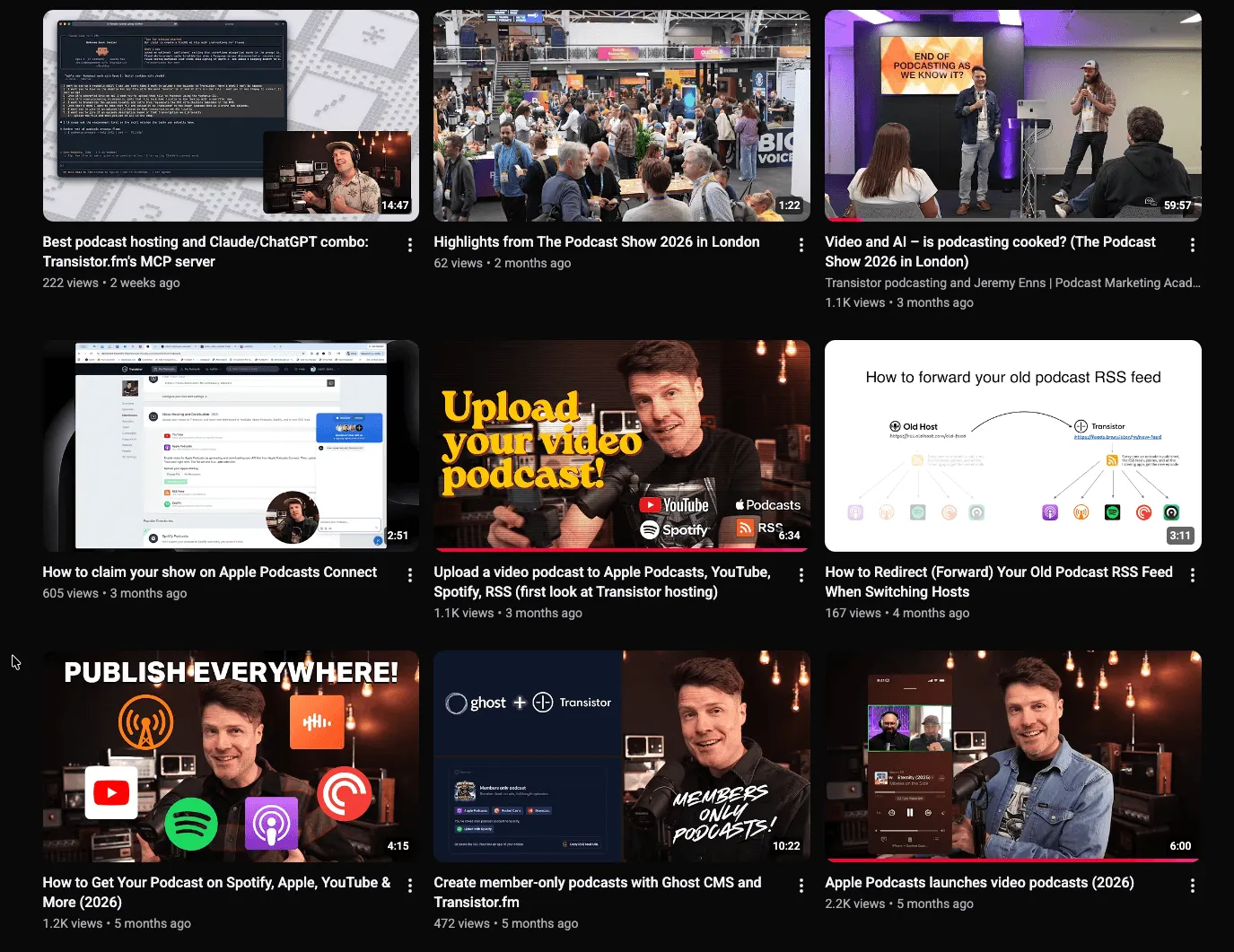This screenshot has height=952, width=1234.
Task: Open action menu for Highlights from Podcast Show video
Action: [801, 245]
